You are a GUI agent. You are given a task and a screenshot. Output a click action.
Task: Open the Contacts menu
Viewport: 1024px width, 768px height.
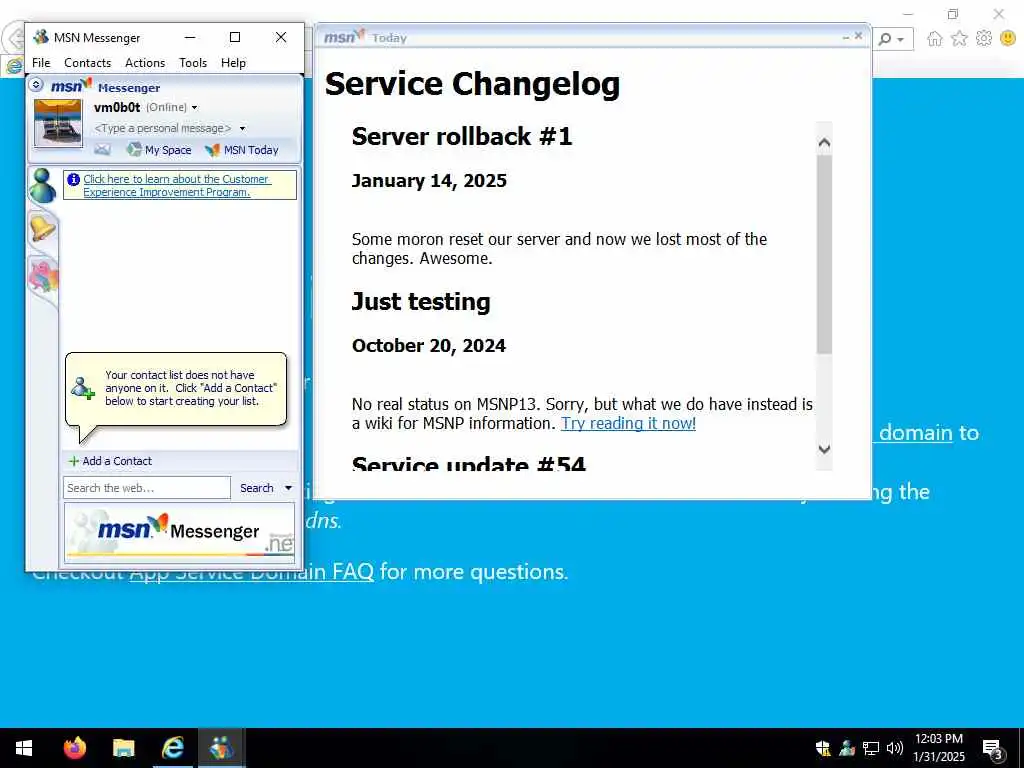(x=88, y=63)
